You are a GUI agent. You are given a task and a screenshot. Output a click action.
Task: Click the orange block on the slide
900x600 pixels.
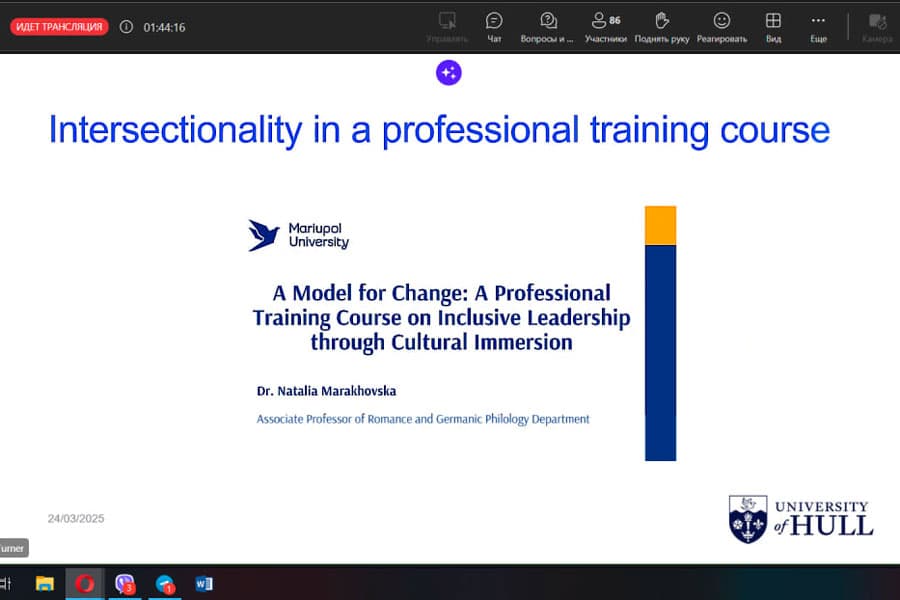[x=660, y=225]
